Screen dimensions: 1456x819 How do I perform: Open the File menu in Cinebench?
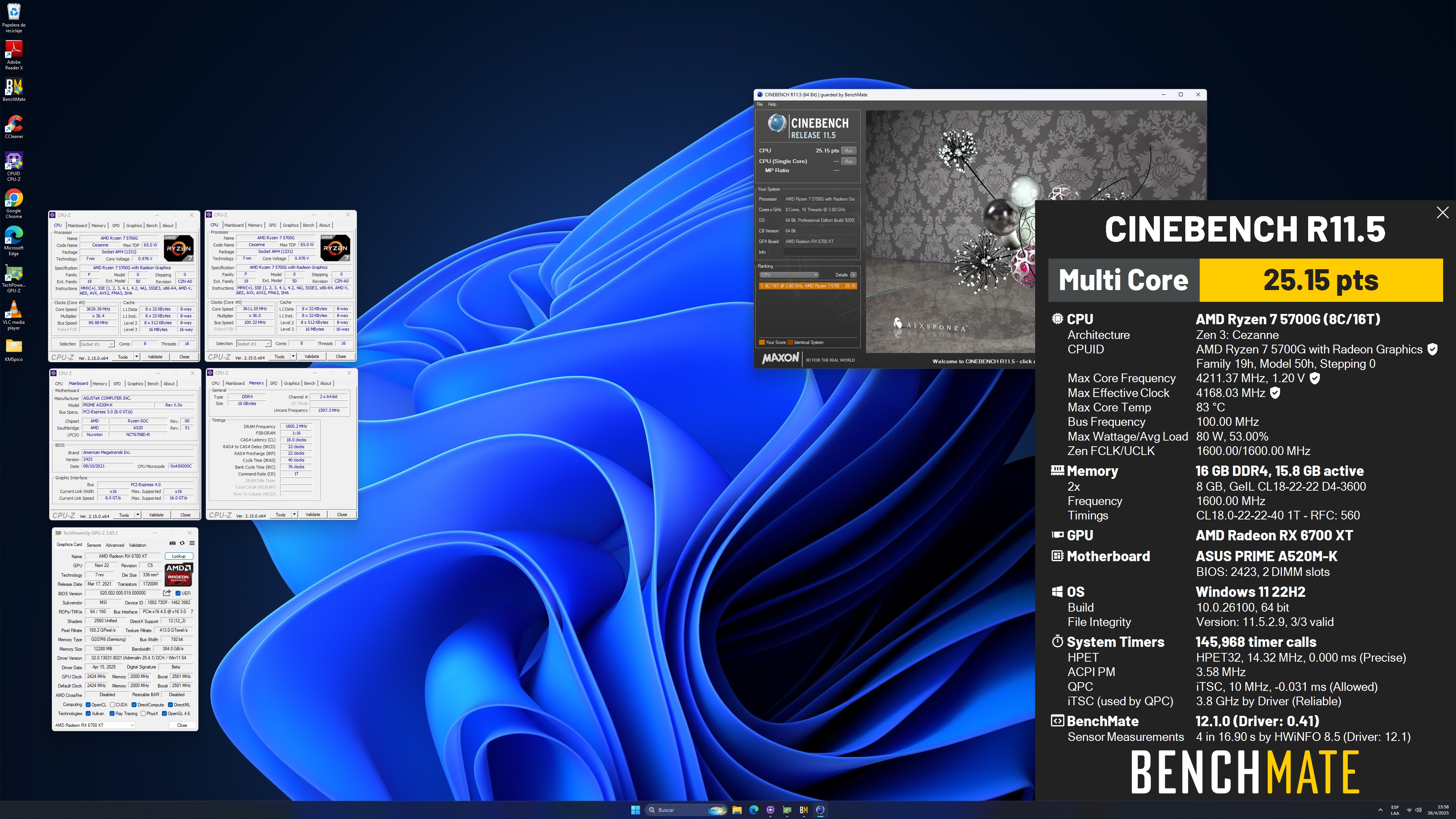759,104
